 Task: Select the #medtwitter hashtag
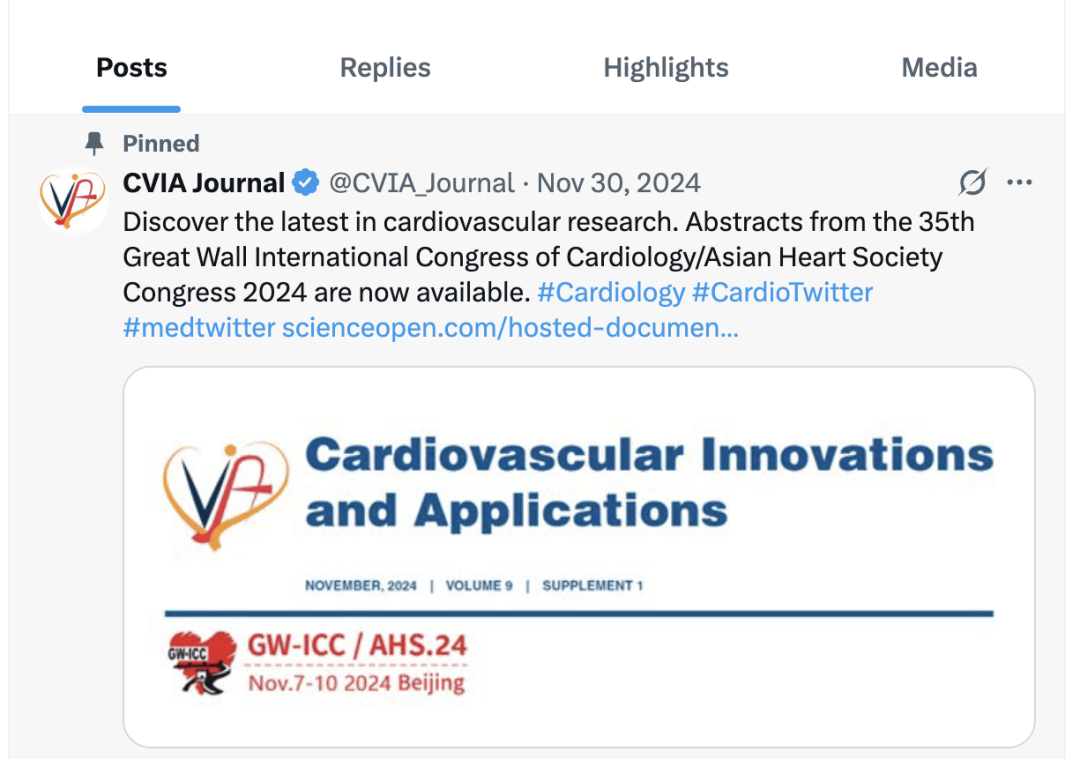coord(198,327)
